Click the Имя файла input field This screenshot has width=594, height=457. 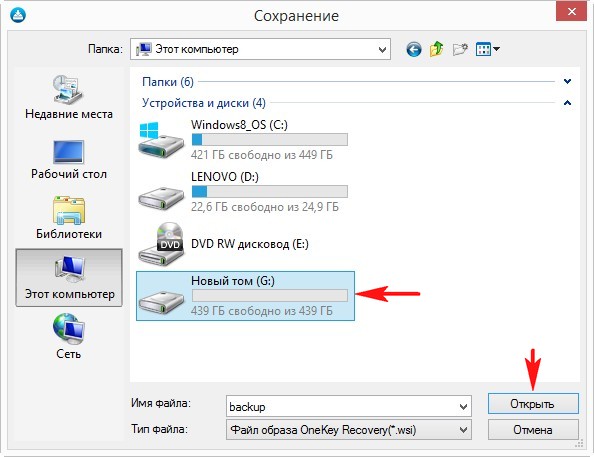point(349,407)
